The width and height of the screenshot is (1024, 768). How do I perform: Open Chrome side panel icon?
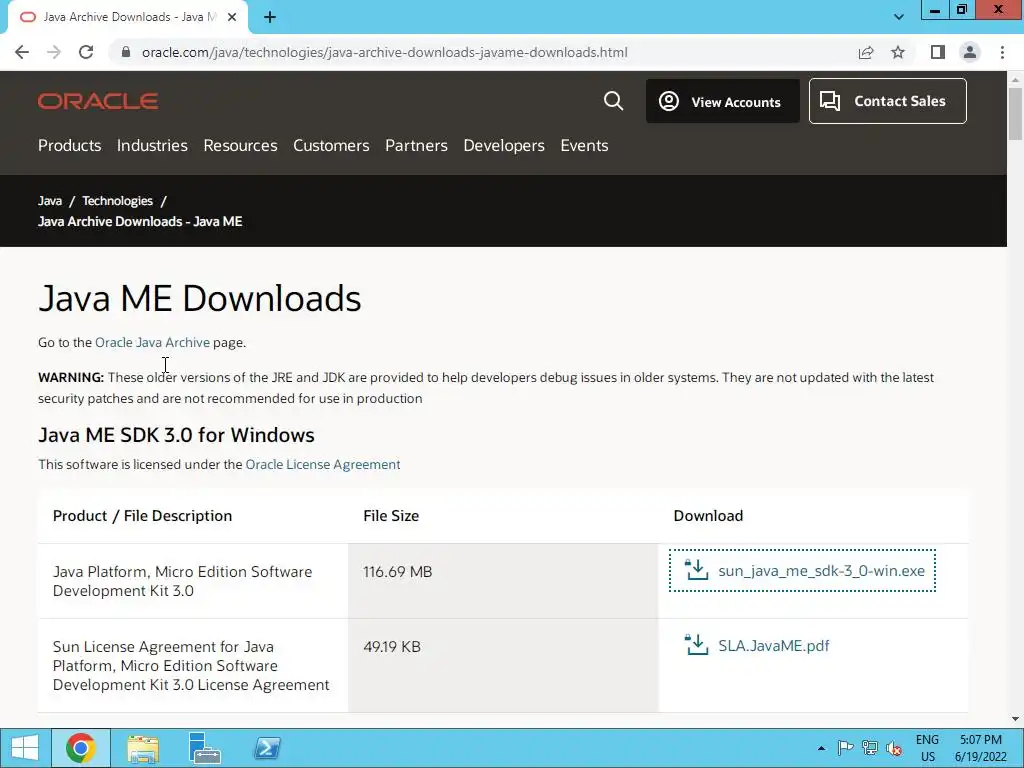coord(938,52)
